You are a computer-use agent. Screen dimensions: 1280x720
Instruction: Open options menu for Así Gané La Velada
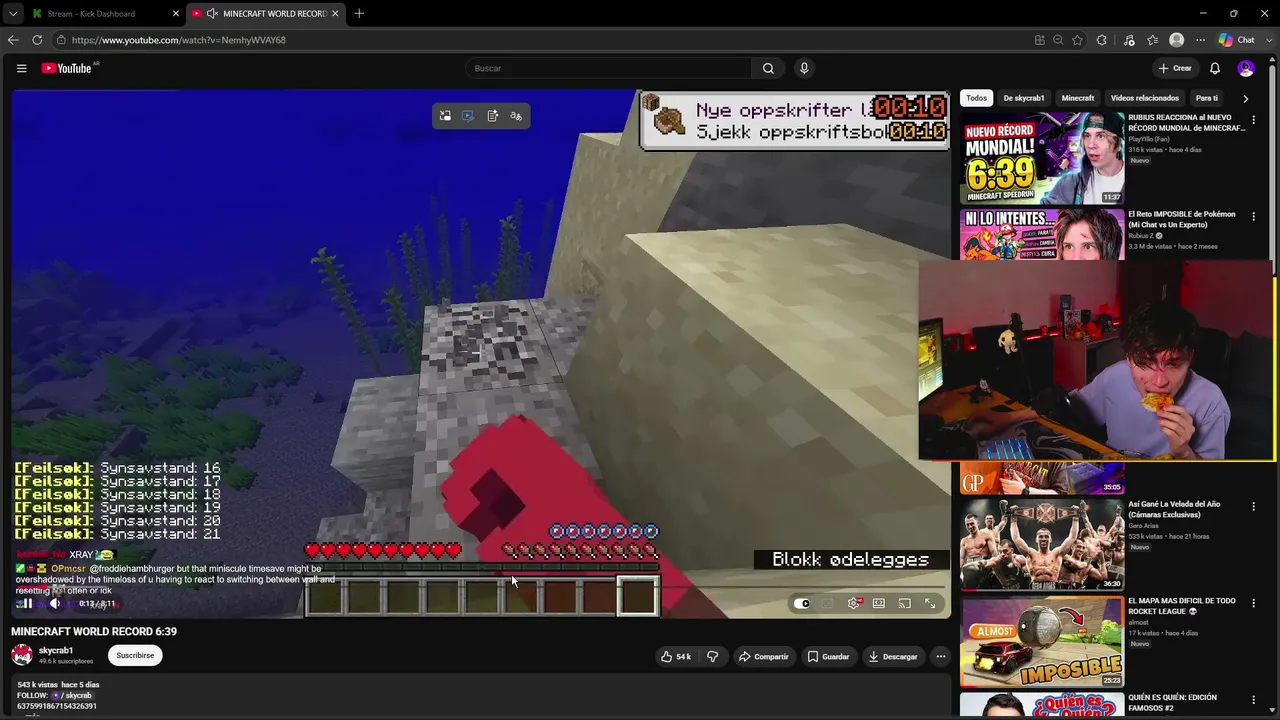coord(1253,507)
